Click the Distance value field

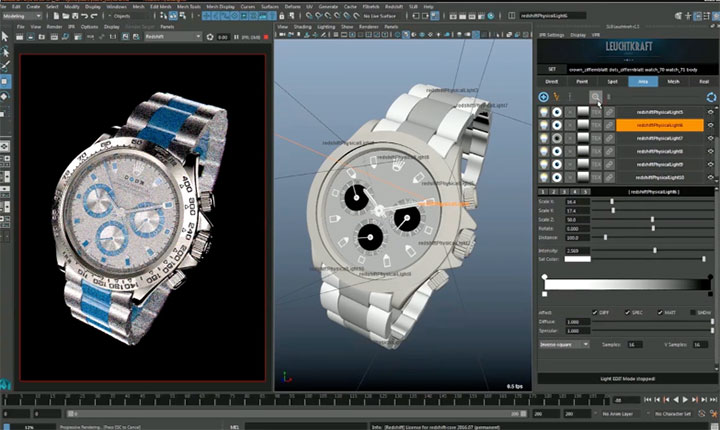click(577, 238)
